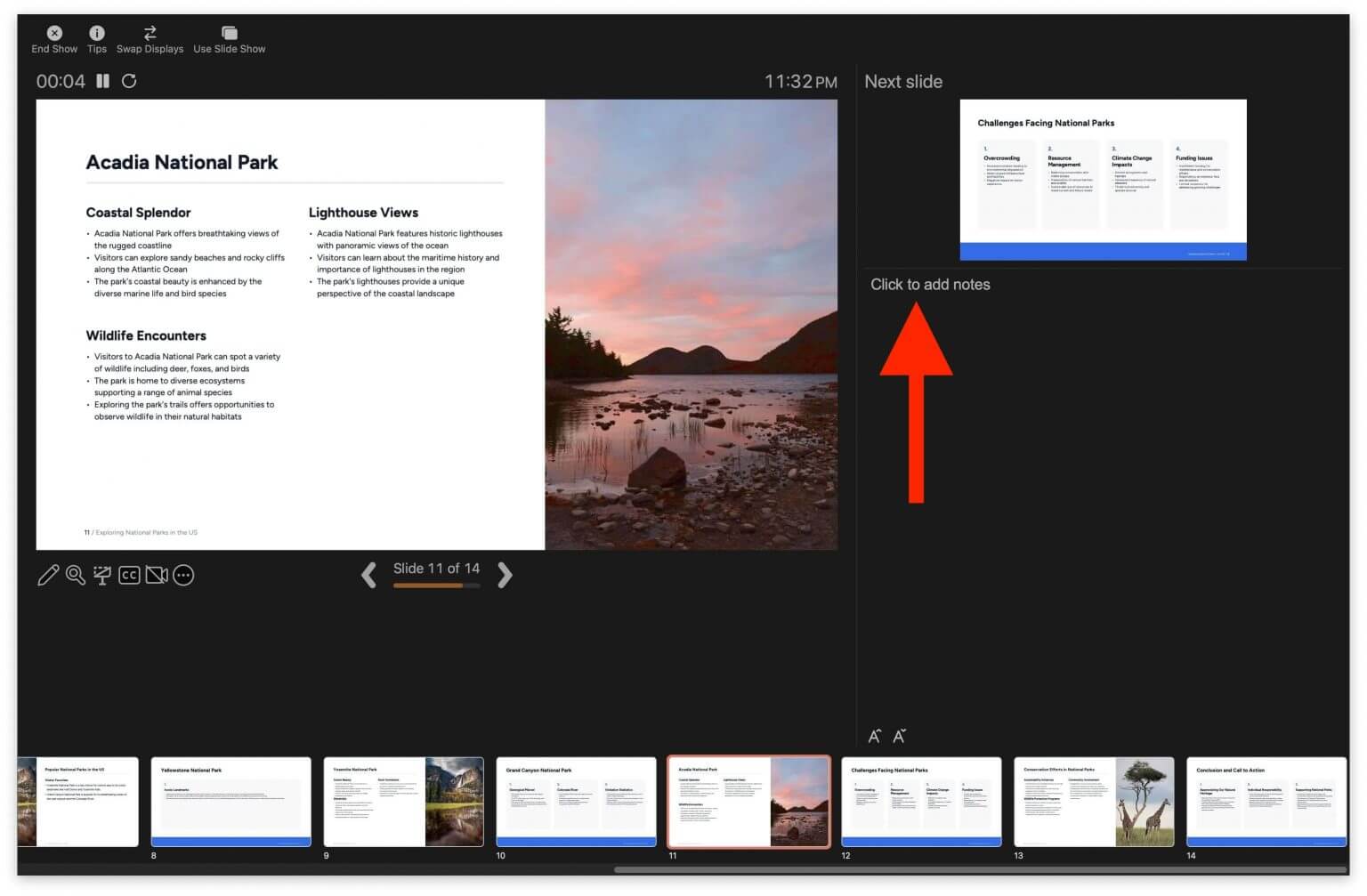Click the slide progress bar
The height and width of the screenshot is (896, 1367).
click(436, 585)
